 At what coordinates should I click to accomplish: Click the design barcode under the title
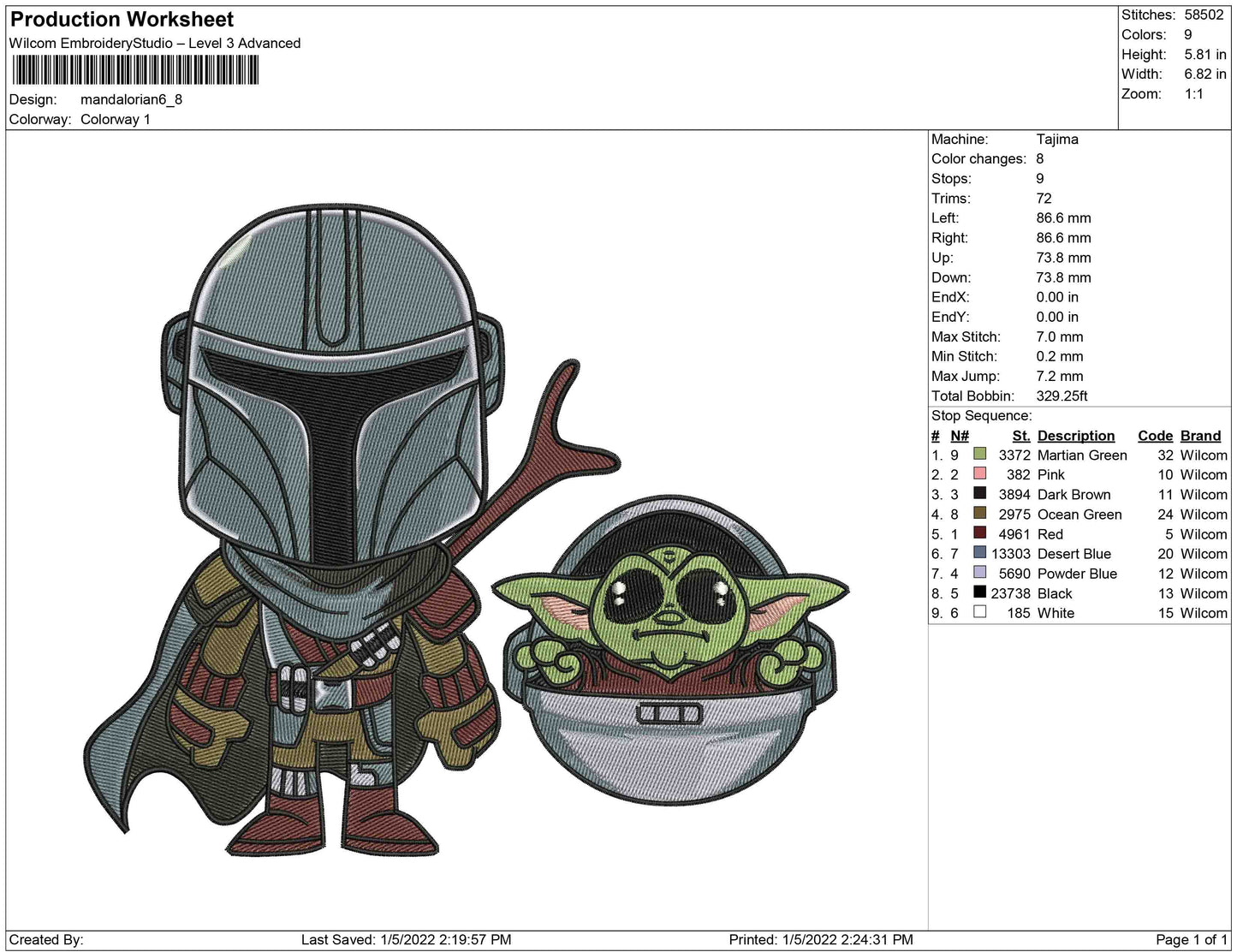point(135,70)
